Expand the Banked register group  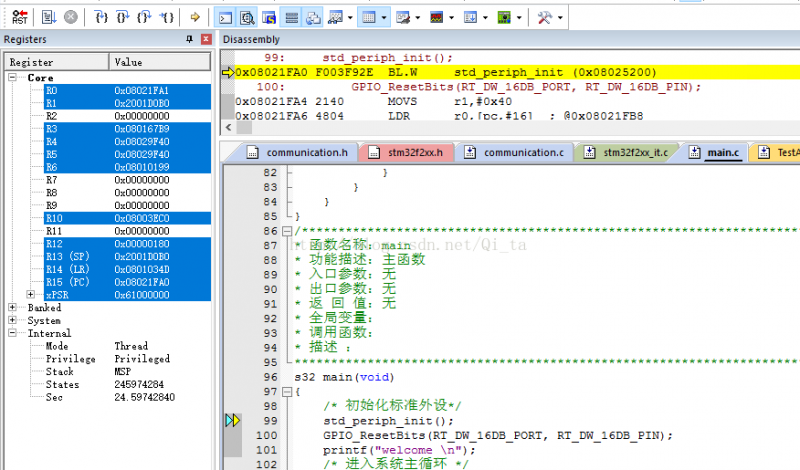[13, 308]
